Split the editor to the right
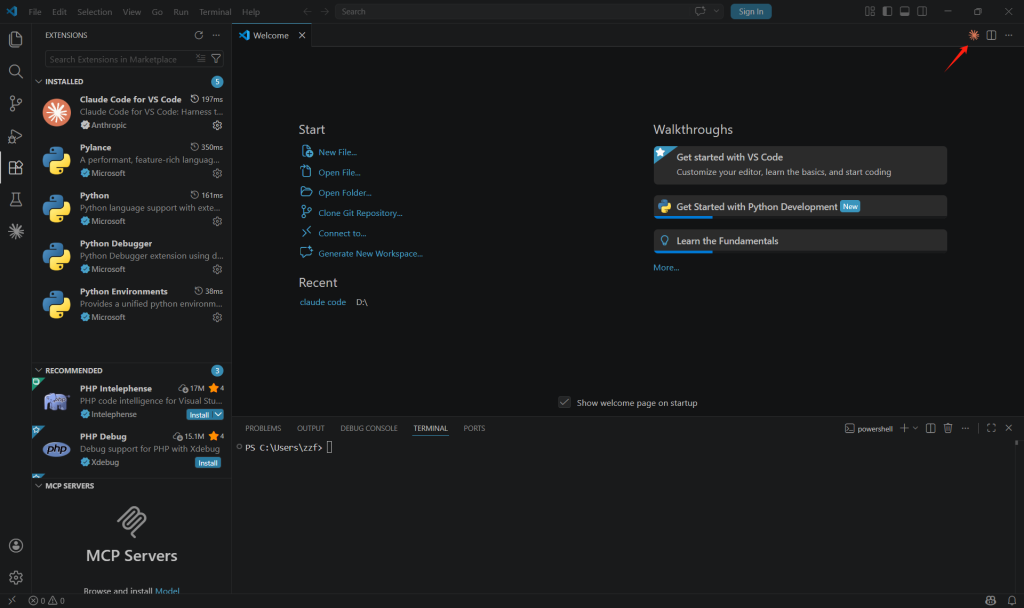1024x608 pixels. [x=991, y=35]
